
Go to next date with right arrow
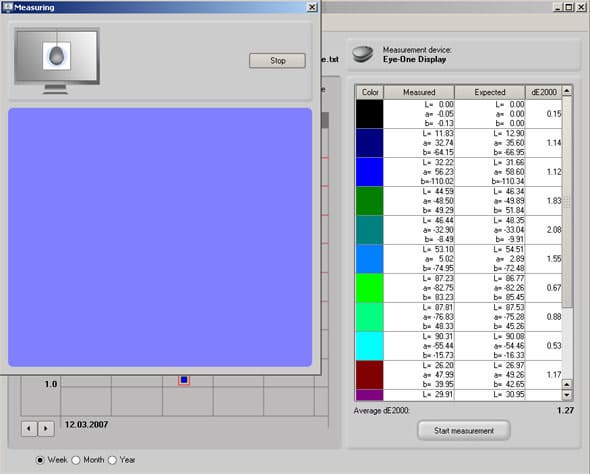click(x=46, y=428)
